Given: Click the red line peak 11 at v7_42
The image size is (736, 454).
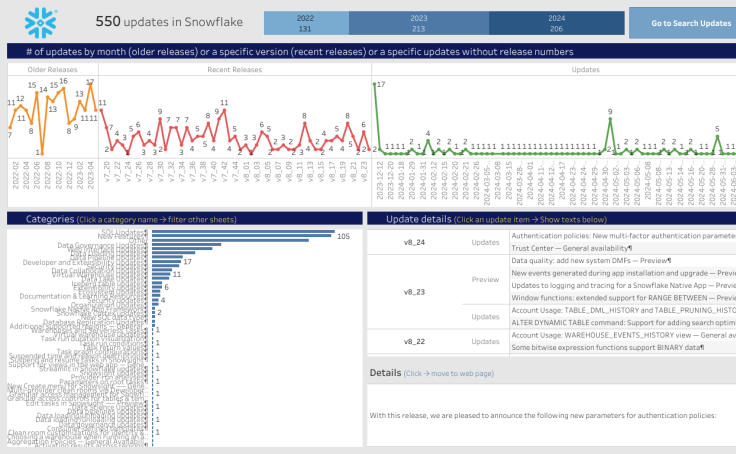Looking at the screenshot, I should click(224, 110).
